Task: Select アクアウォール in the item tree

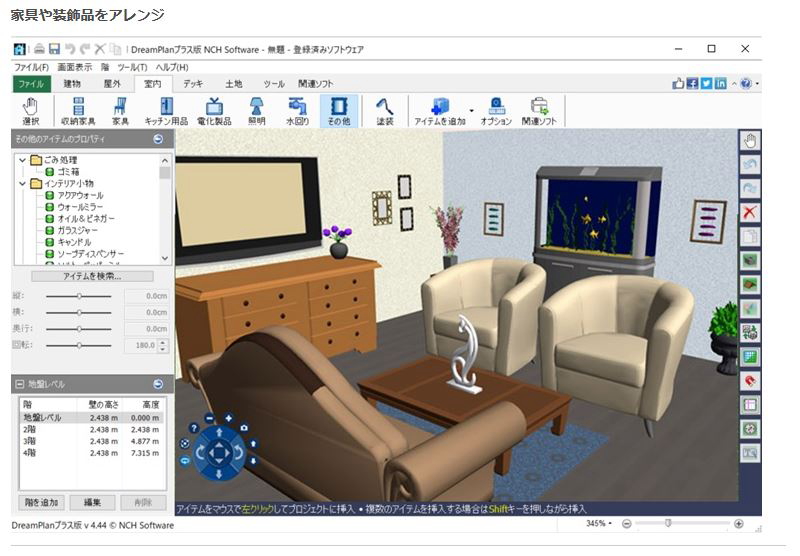Action: click(x=81, y=195)
